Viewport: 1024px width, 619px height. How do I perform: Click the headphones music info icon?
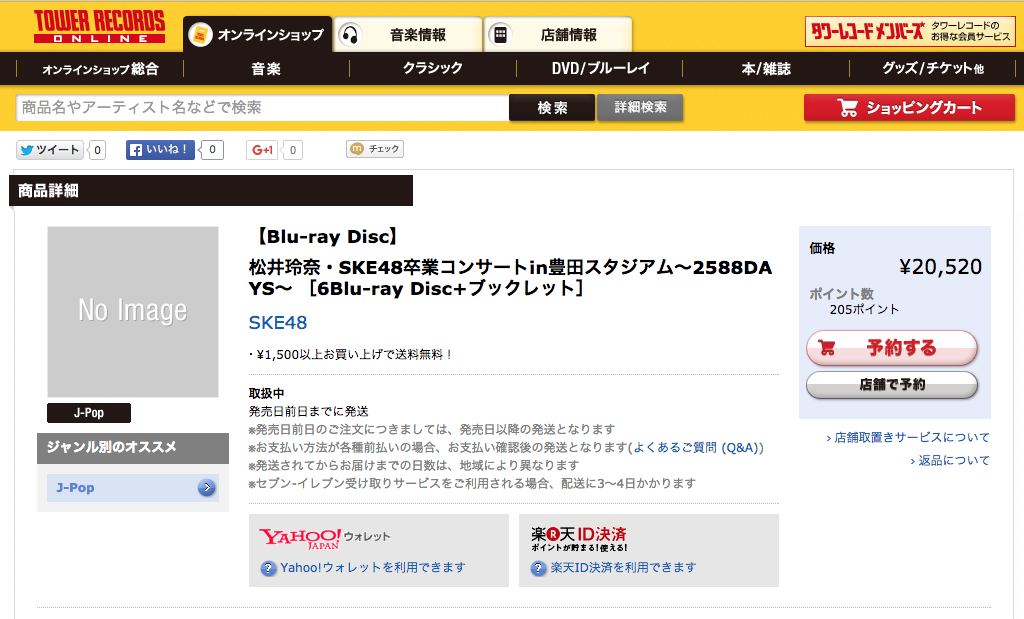coord(351,35)
